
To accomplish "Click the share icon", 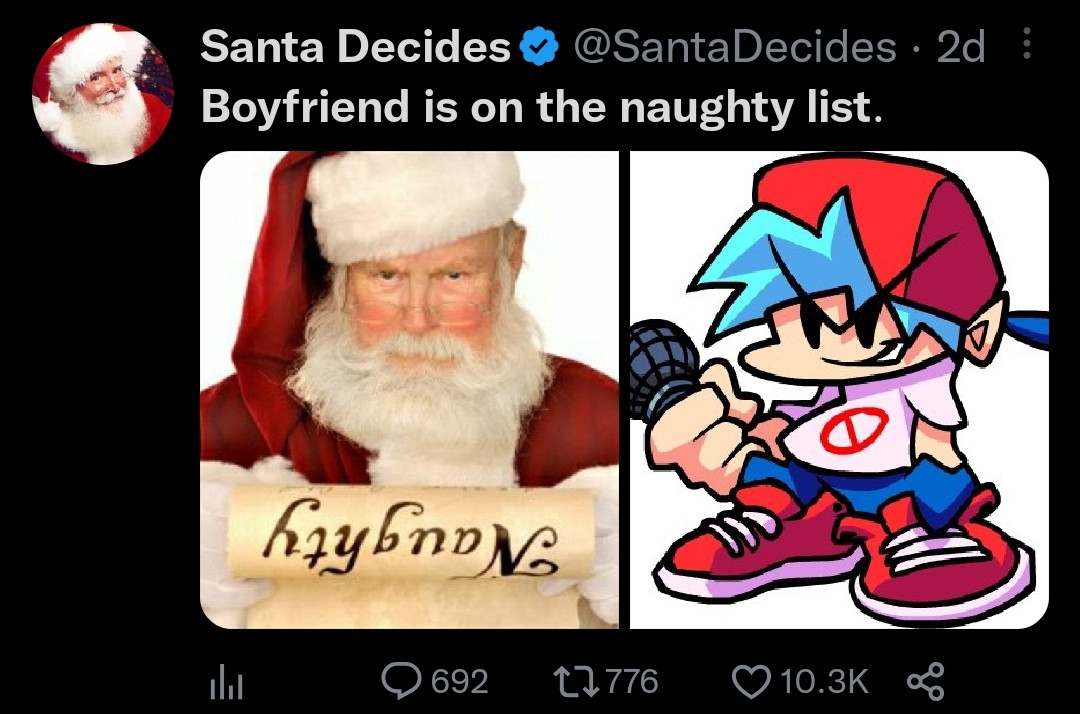I will click(x=924, y=682).
